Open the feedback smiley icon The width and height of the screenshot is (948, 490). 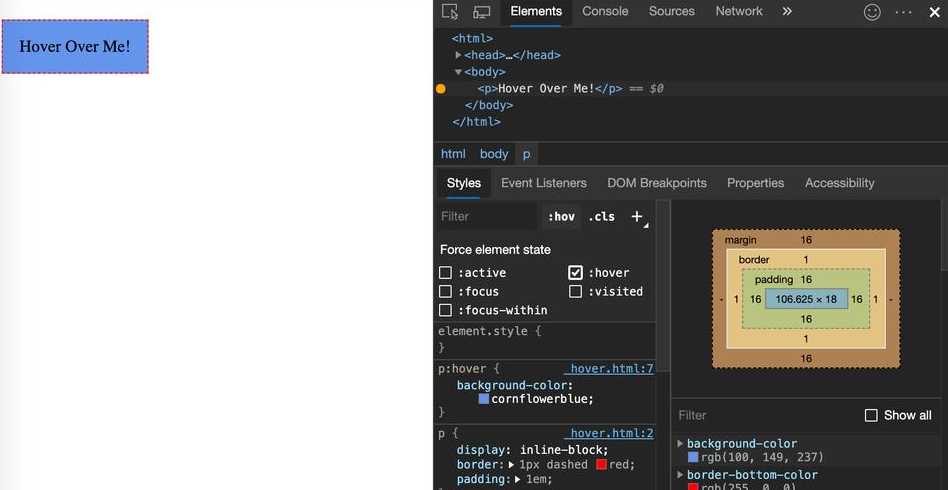coord(872,11)
